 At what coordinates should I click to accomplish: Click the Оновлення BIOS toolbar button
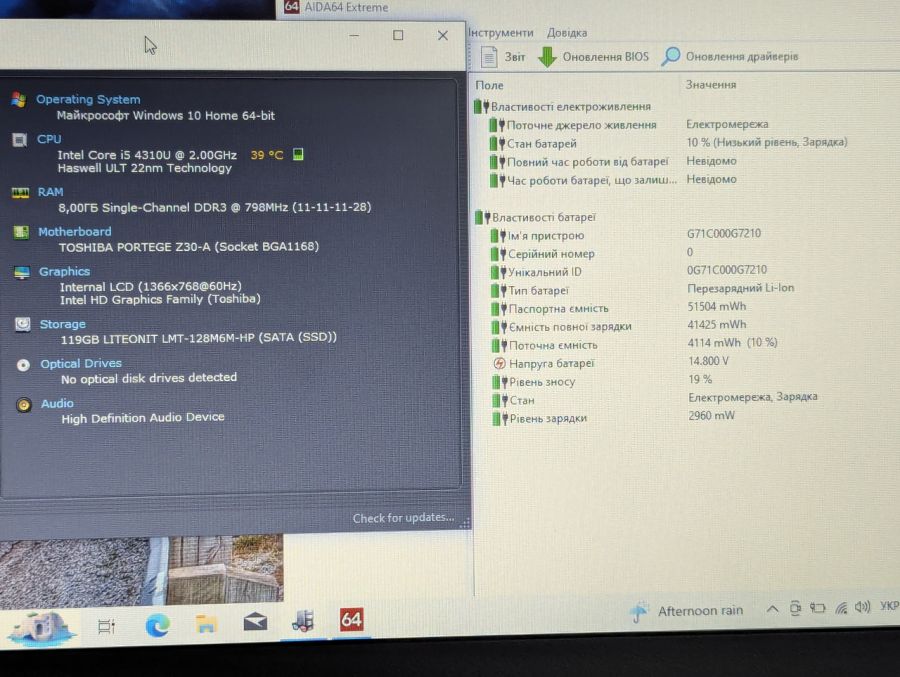tap(593, 56)
